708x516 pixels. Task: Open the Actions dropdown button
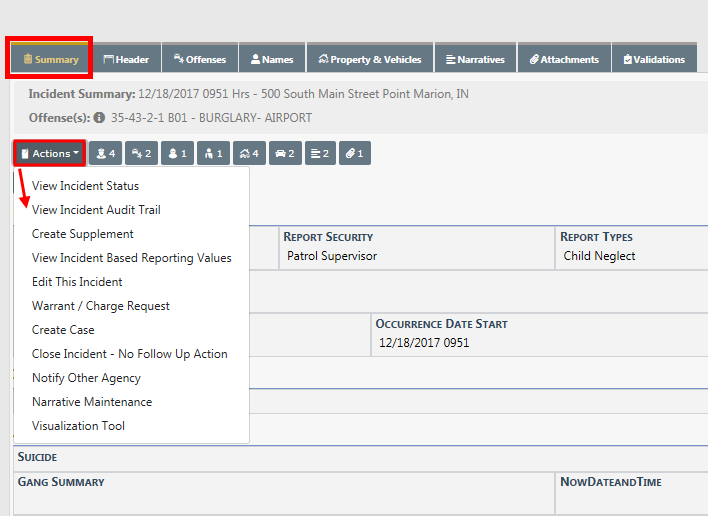click(49, 153)
